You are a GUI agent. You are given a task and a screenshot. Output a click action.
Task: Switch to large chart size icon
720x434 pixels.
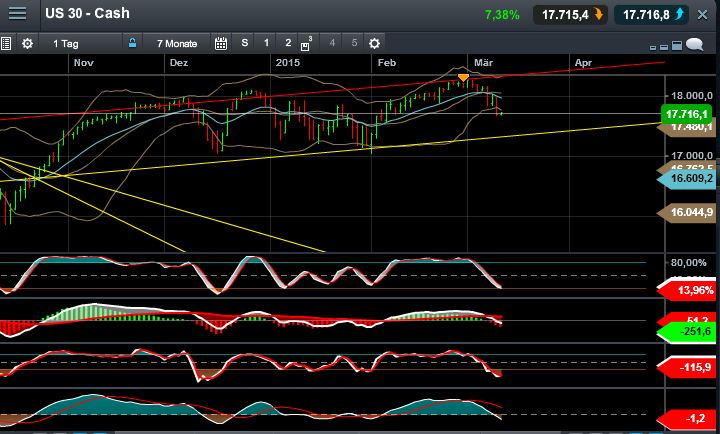[677, 45]
